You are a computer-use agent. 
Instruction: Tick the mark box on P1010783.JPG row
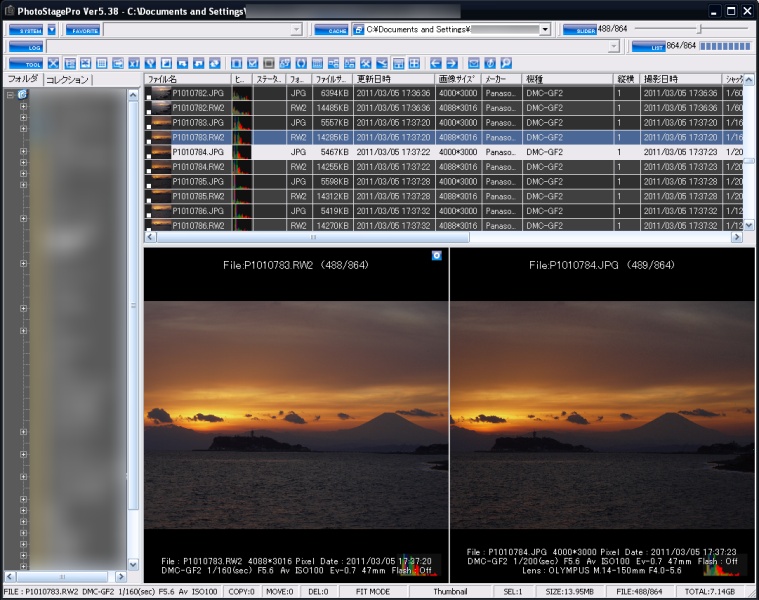coord(149,127)
